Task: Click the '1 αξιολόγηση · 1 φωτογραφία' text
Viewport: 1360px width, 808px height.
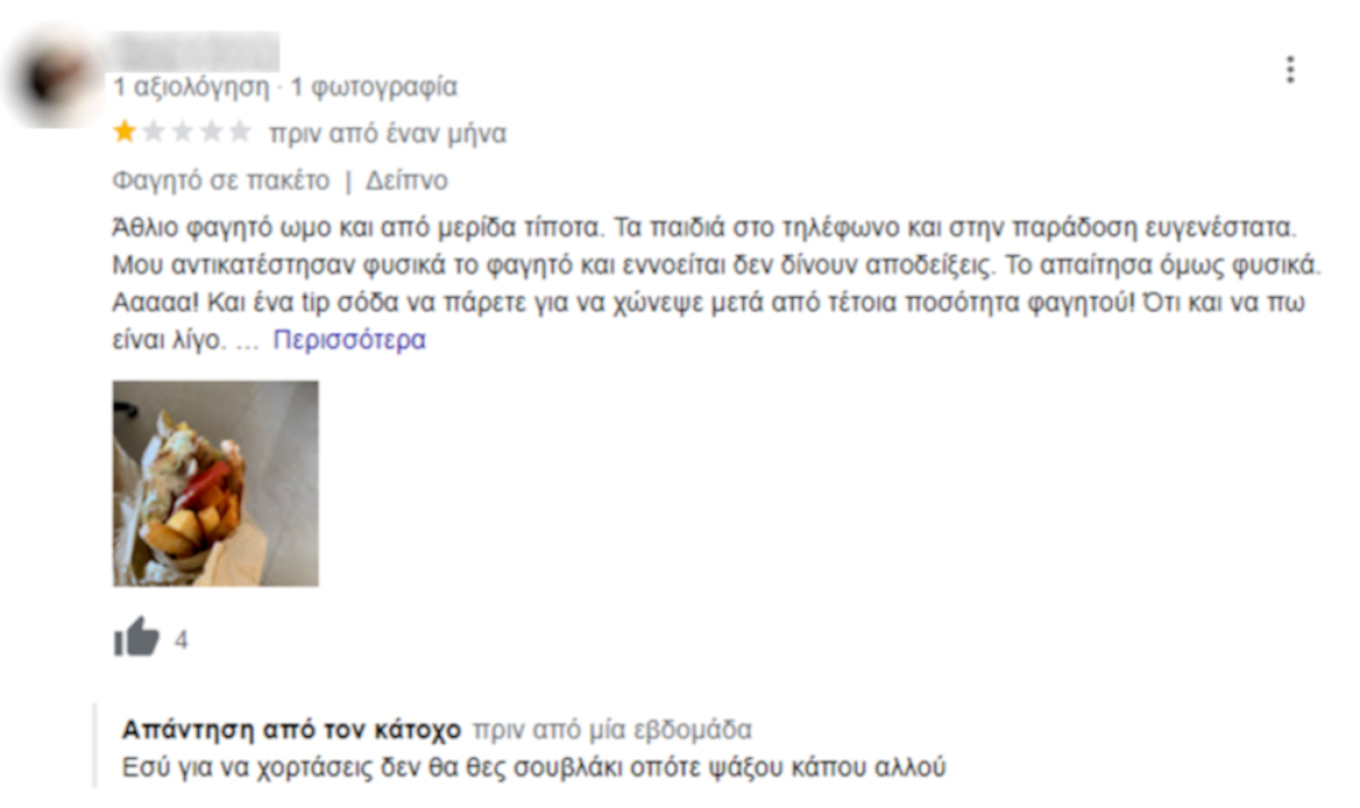Action: (x=285, y=87)
